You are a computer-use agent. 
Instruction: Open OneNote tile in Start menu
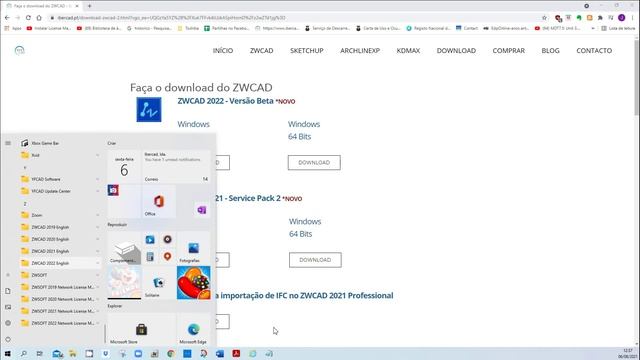tap(202, 210)
